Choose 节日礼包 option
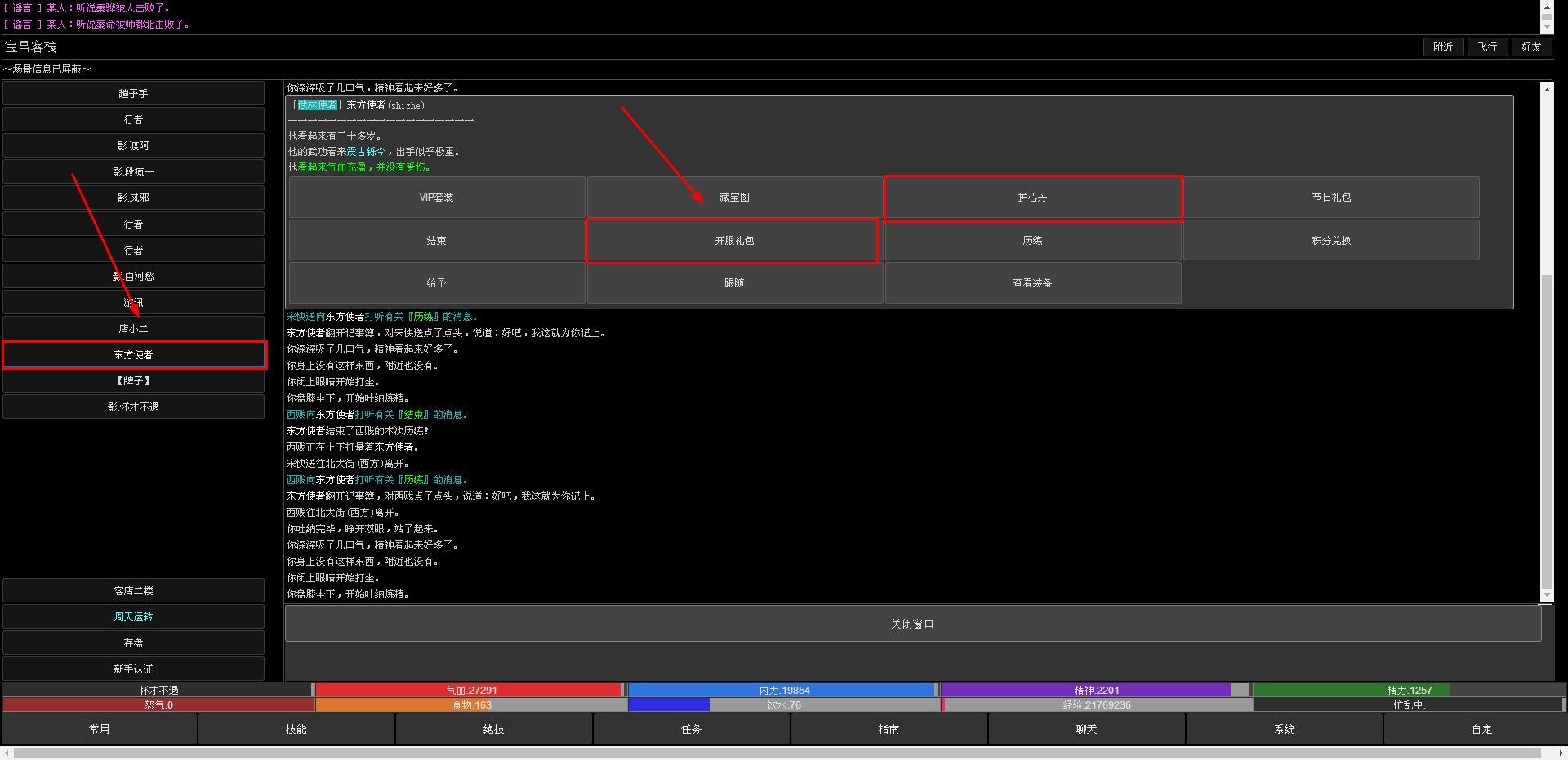1568x760 pixels. point(1331,198)
